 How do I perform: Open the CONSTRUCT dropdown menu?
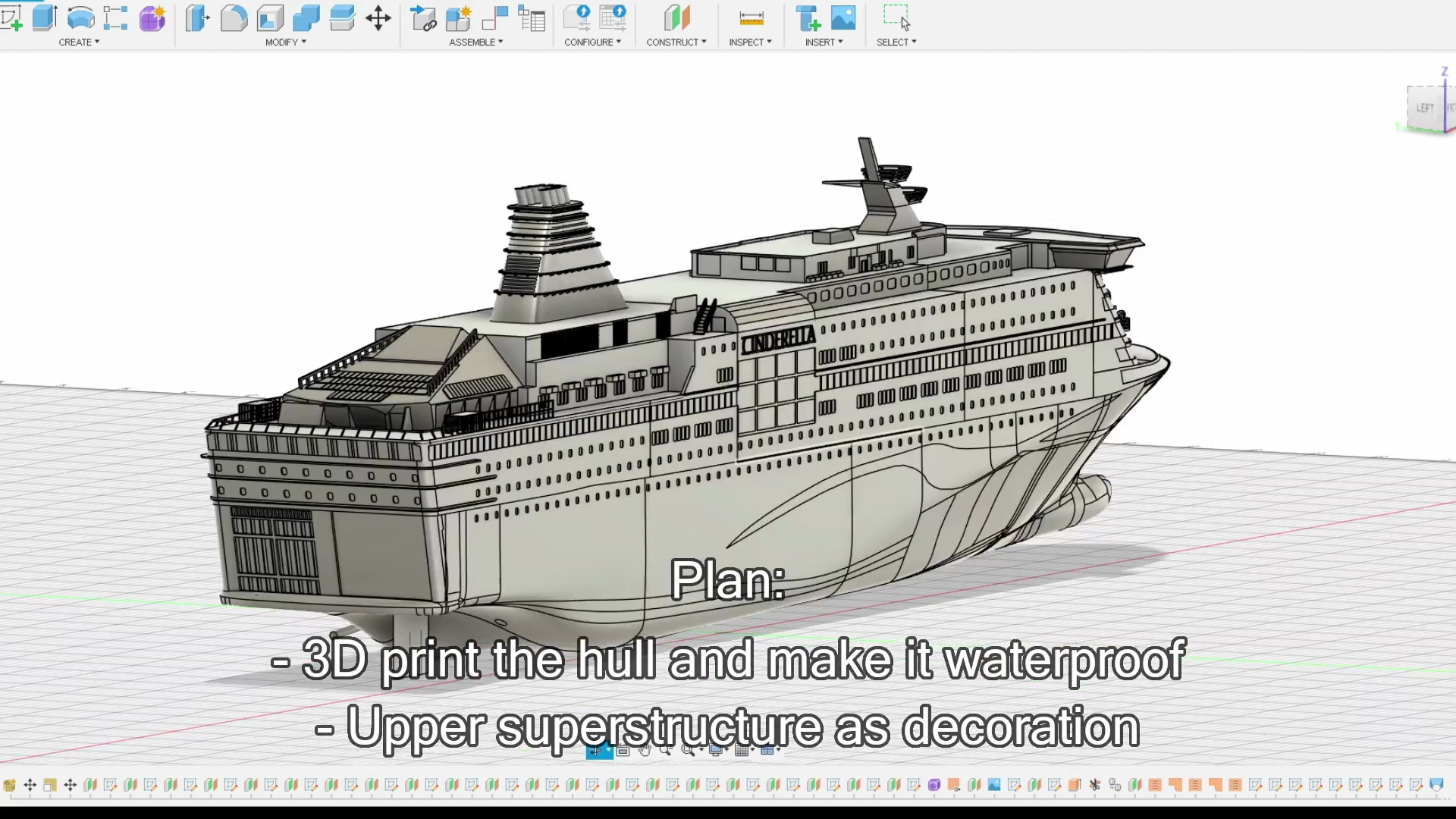(676, 42)
